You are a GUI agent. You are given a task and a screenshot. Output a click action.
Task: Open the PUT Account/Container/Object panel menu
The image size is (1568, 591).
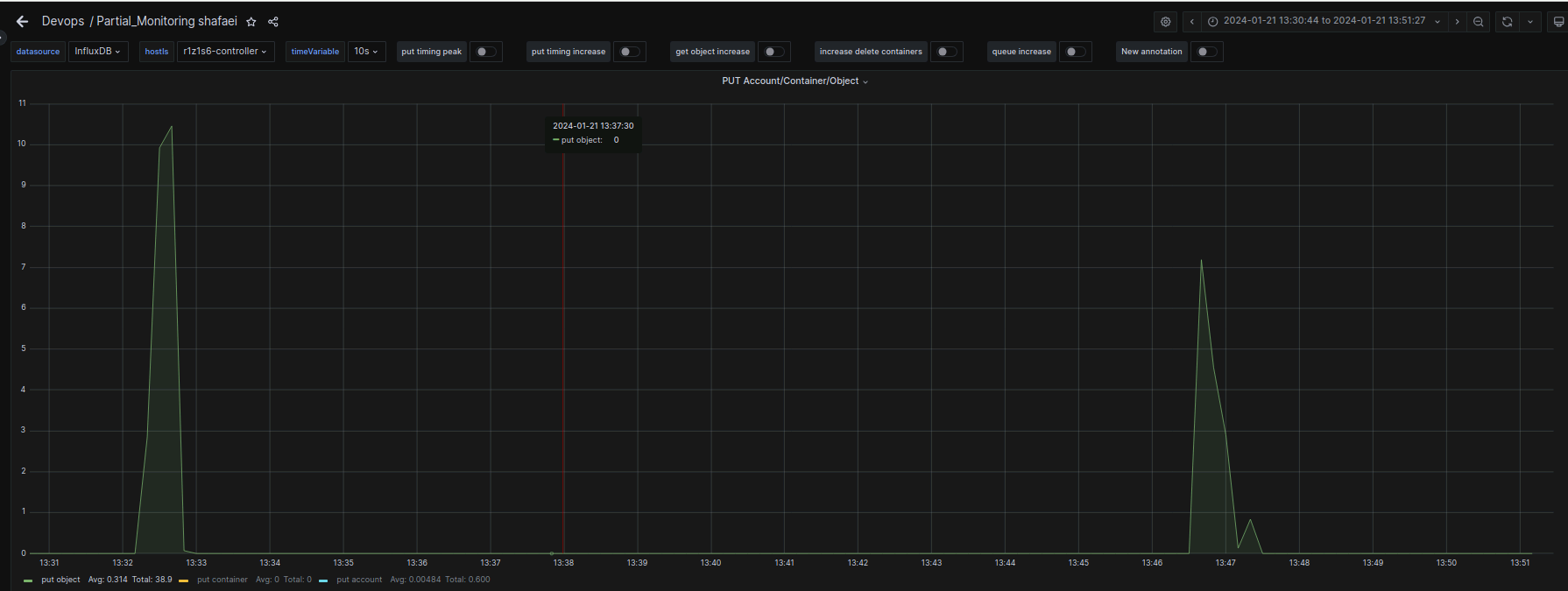click(795, 81)
